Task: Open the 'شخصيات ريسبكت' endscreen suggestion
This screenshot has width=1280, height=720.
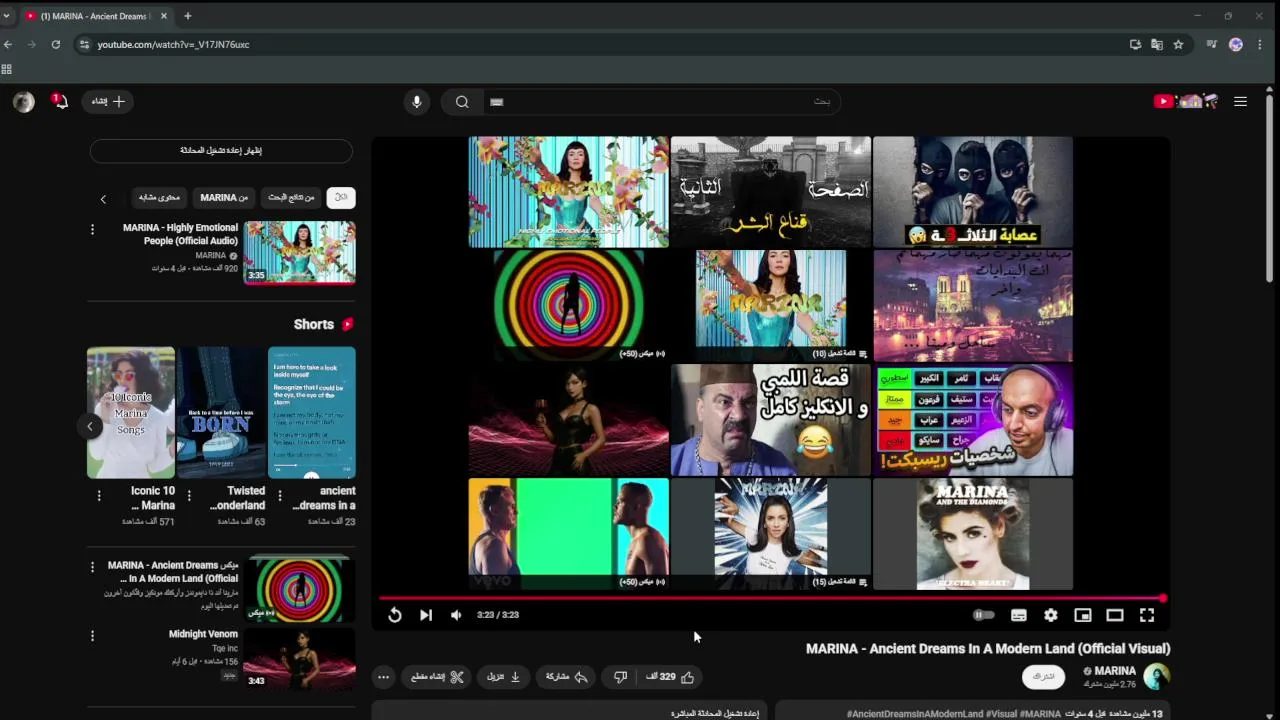Action: point(973,420)
